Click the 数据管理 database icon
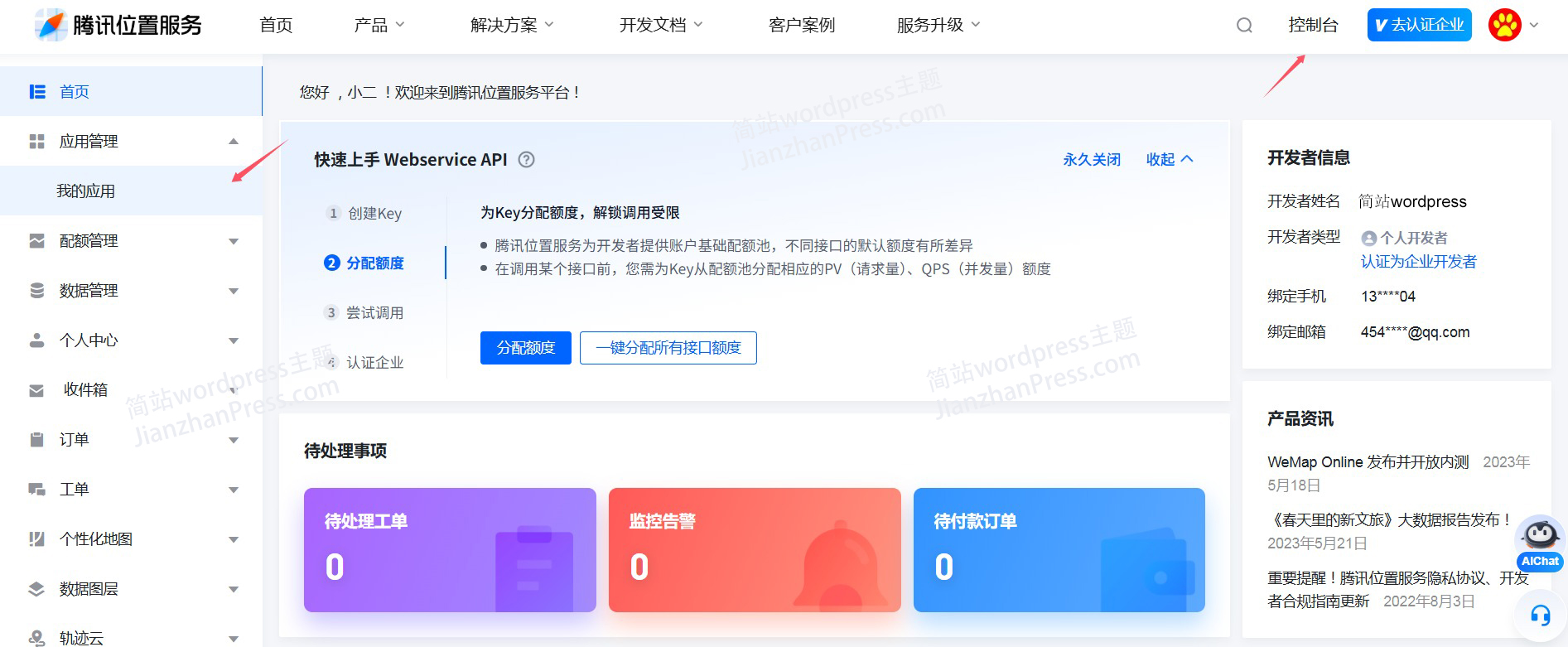This screenshot has width=1568, height=647. [37, 291]
